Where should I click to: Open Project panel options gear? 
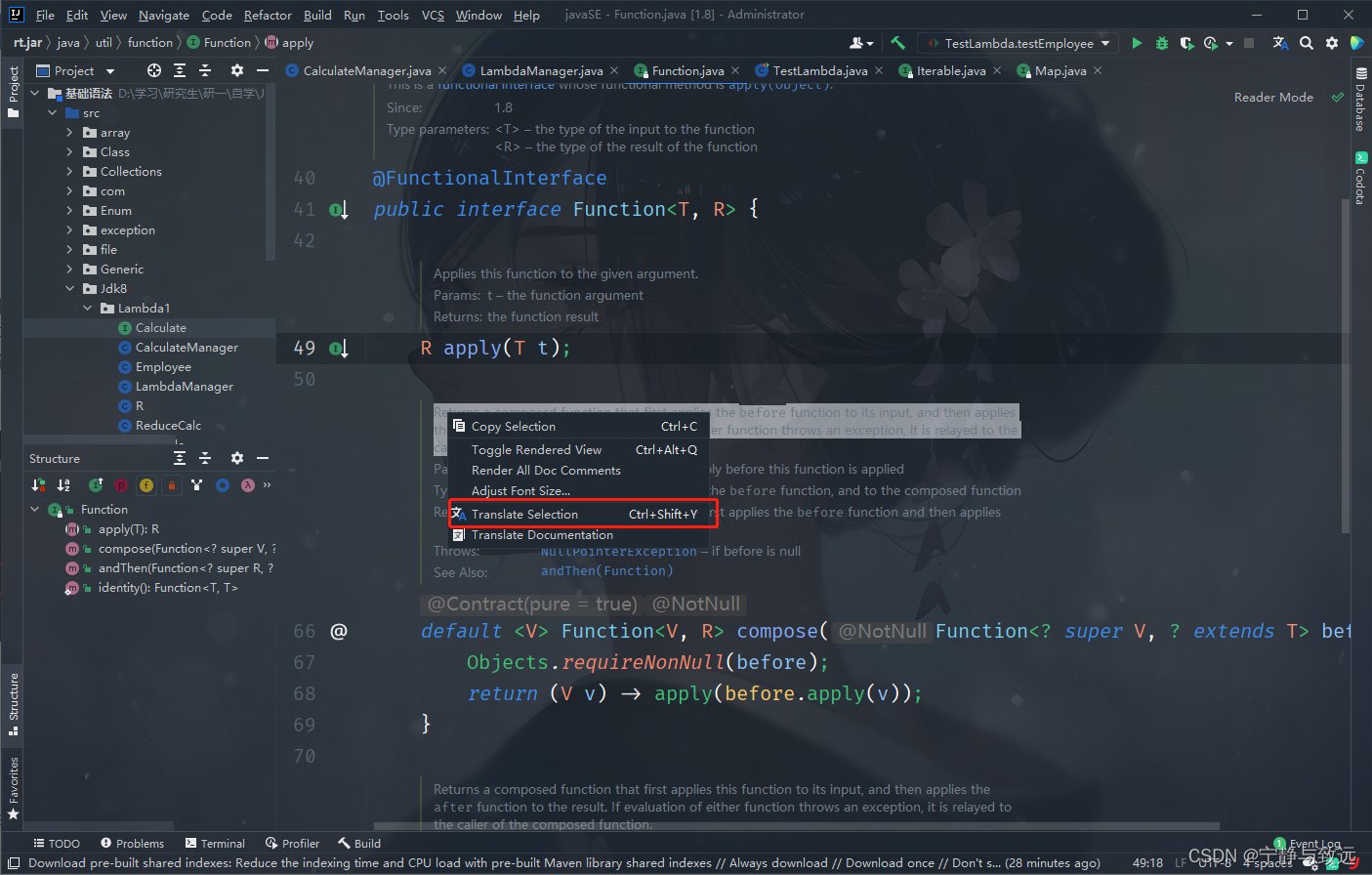[x=237, y=70]
